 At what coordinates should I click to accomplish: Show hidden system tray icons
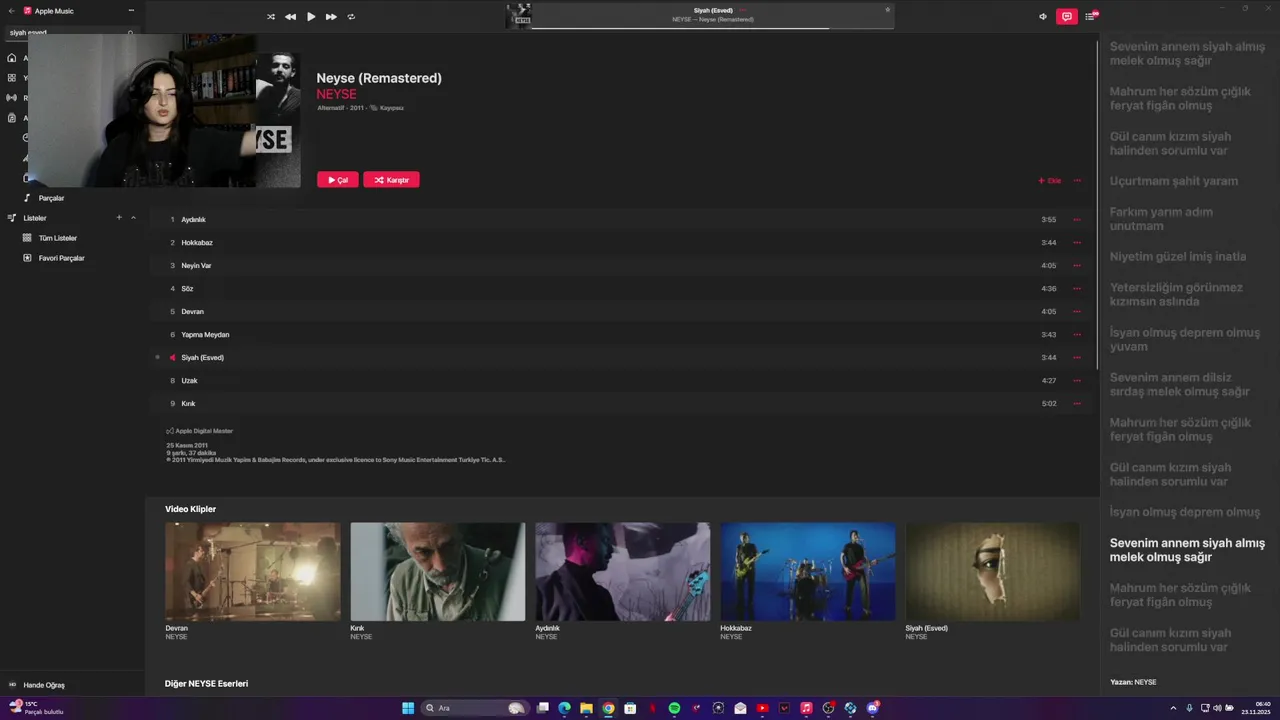pos(1173,708)
